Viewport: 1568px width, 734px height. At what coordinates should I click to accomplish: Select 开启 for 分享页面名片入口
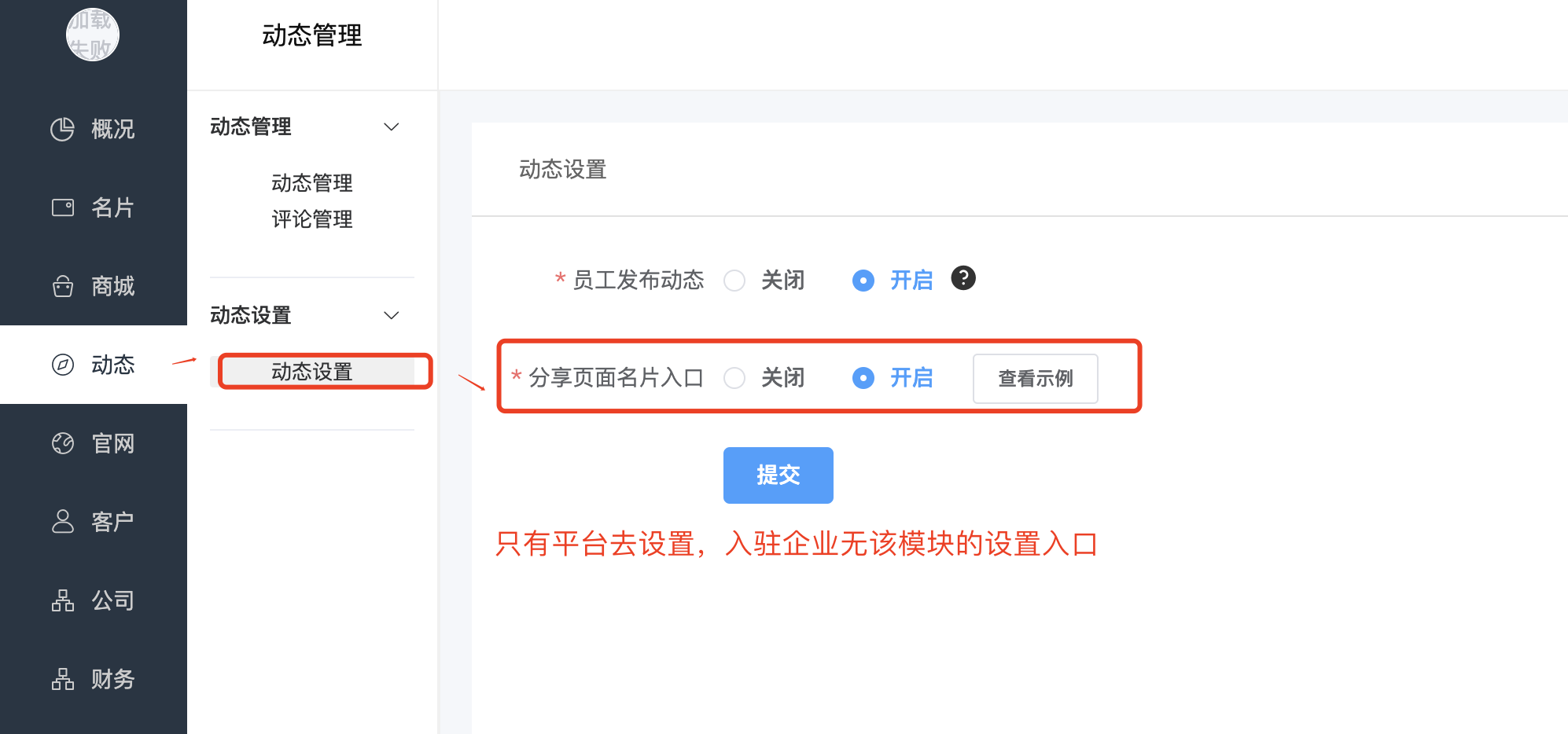[x=863, y=378]
